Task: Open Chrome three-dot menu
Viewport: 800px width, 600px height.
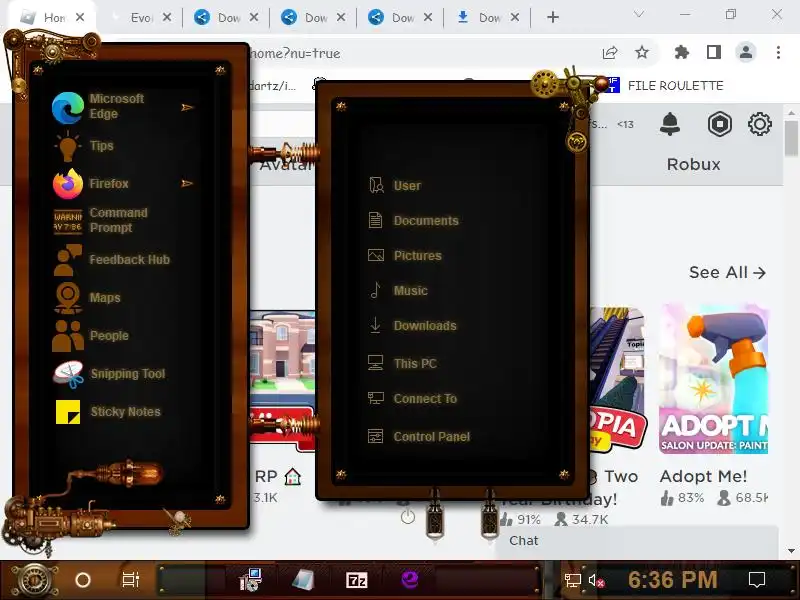Action: coord(778,52)
